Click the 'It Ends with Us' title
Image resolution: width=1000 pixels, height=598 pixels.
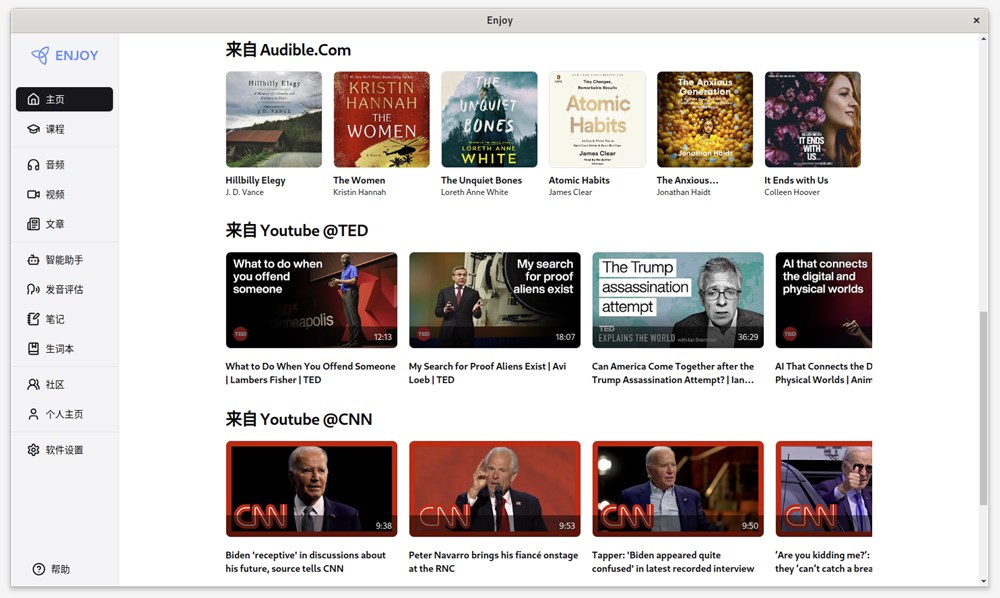click(796, 180)
